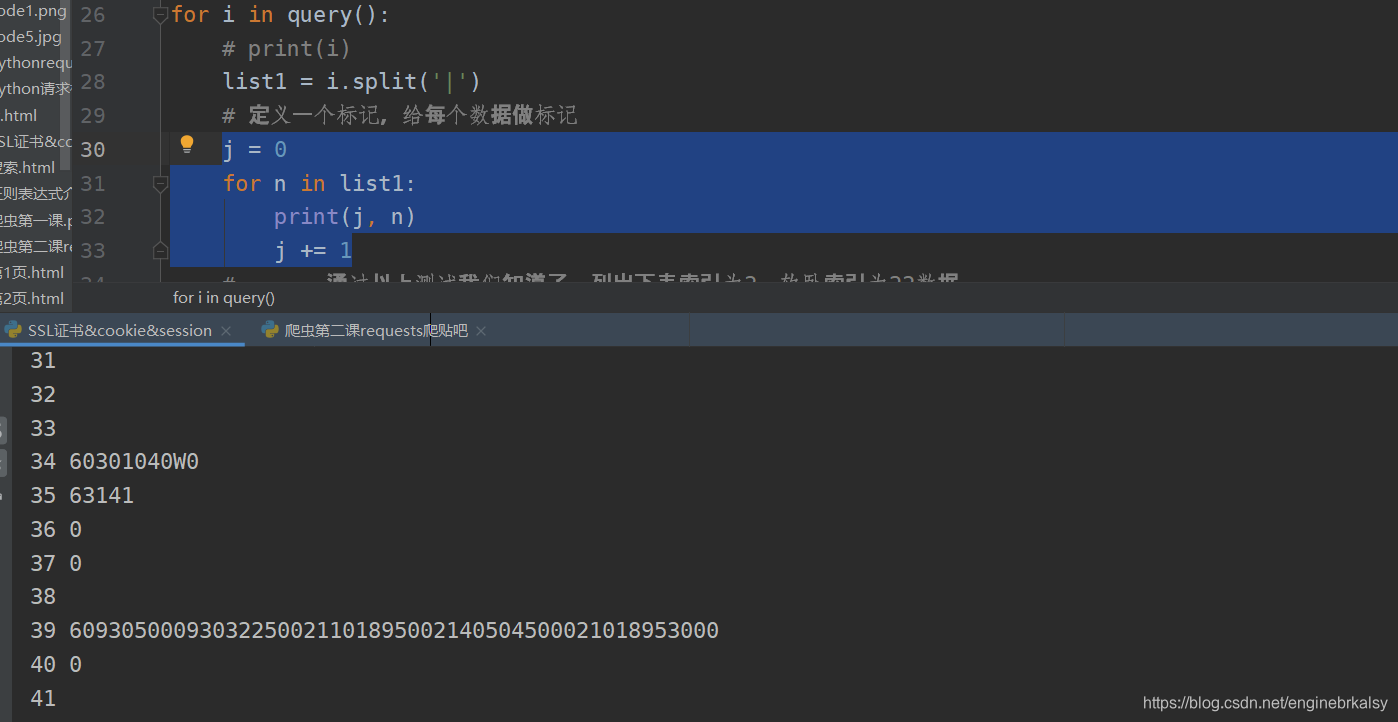1398x722 pixels.
Task: Click output line '34 60301040W0'
Action: tap(114, 462)
